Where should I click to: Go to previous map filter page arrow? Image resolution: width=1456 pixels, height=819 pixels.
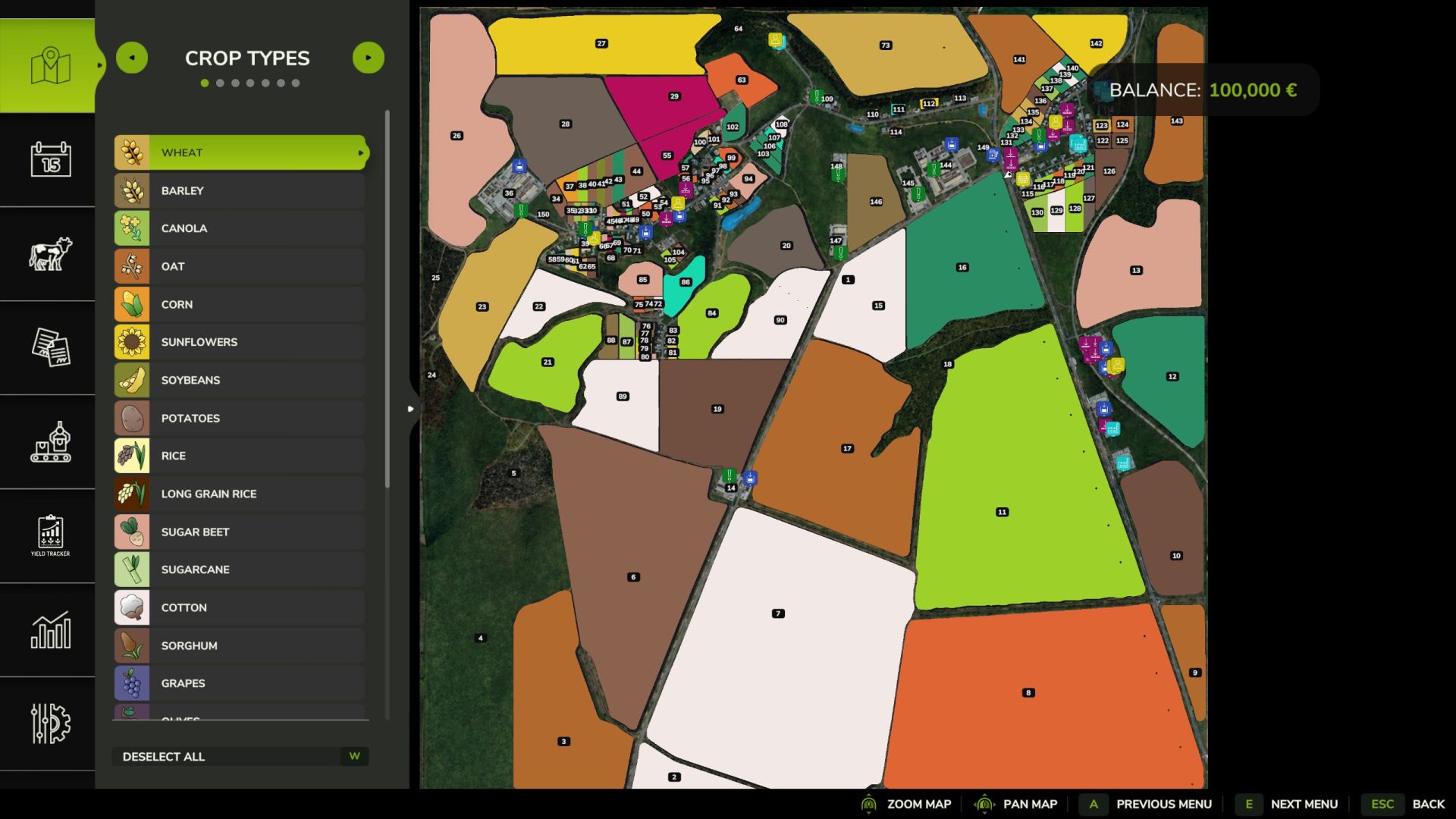click(132, 58)
